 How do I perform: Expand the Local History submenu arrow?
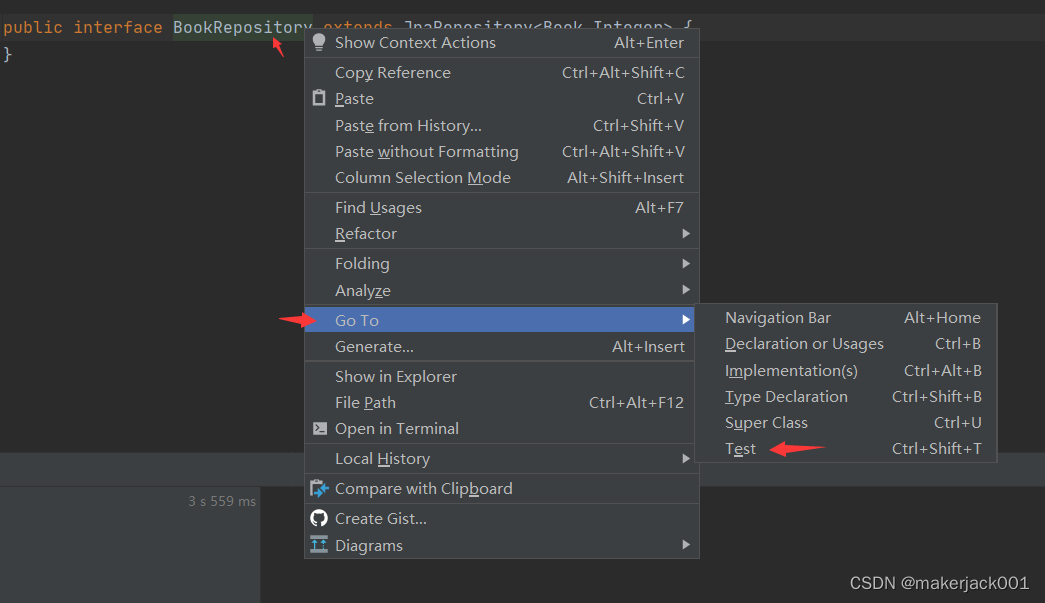point(686,458)
